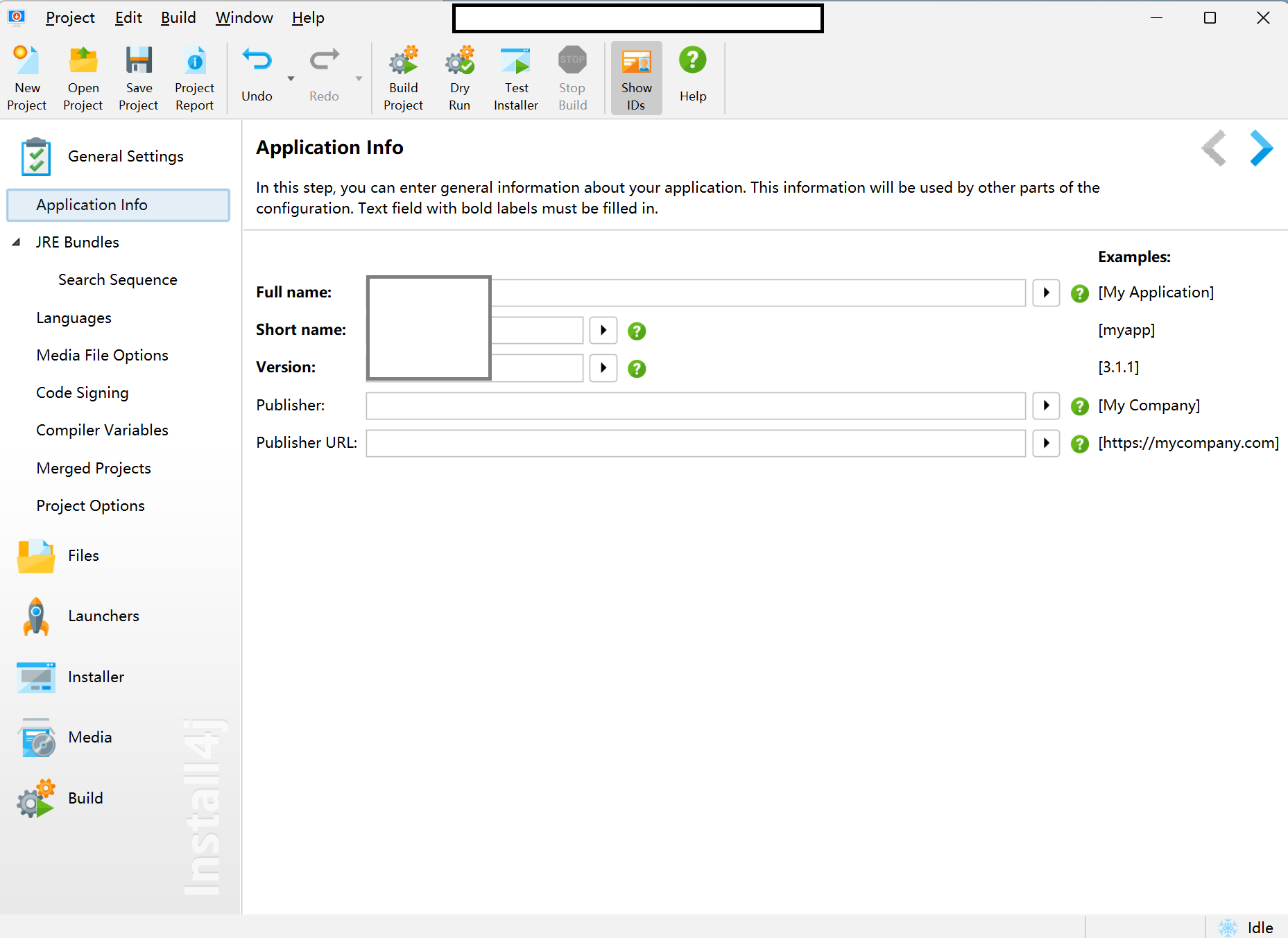Click into the Full name field

[x=696, y=293]
